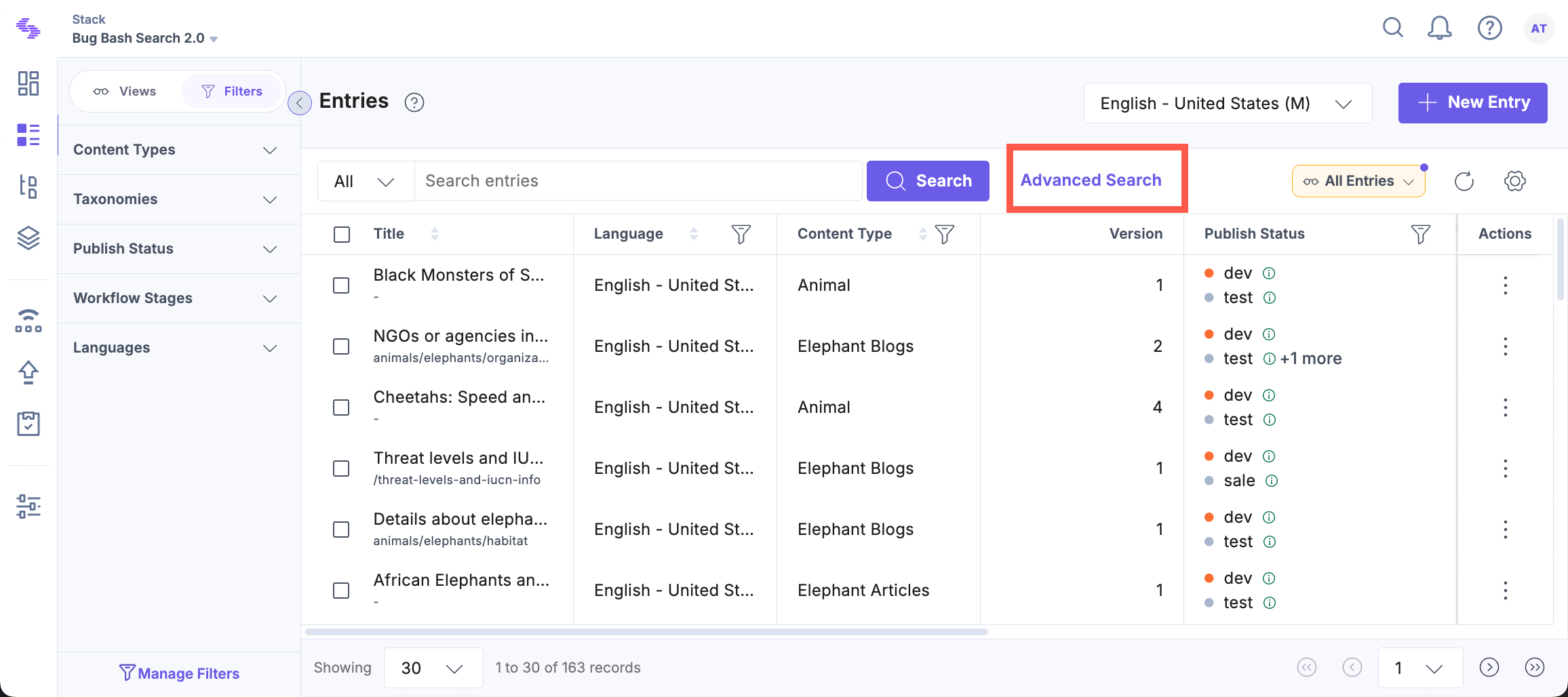Tick the checkbox for Cheetahs entry
The height and width of the screenshot is (697, 1568).
click(341, 407)
